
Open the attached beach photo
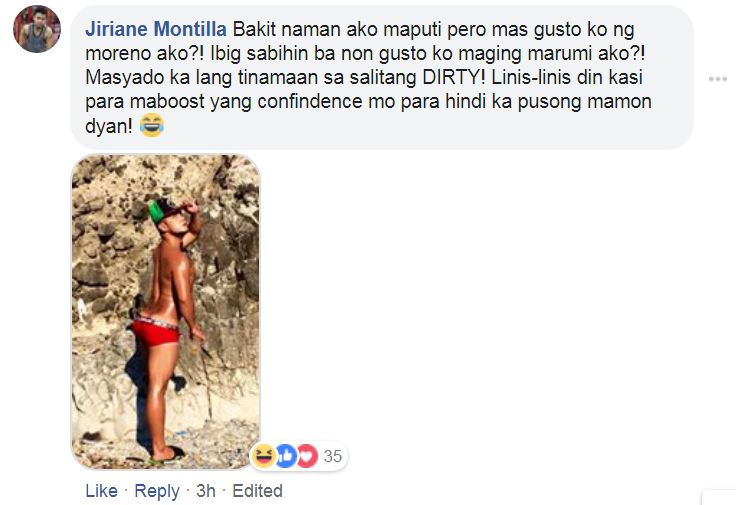pos(166,312)
